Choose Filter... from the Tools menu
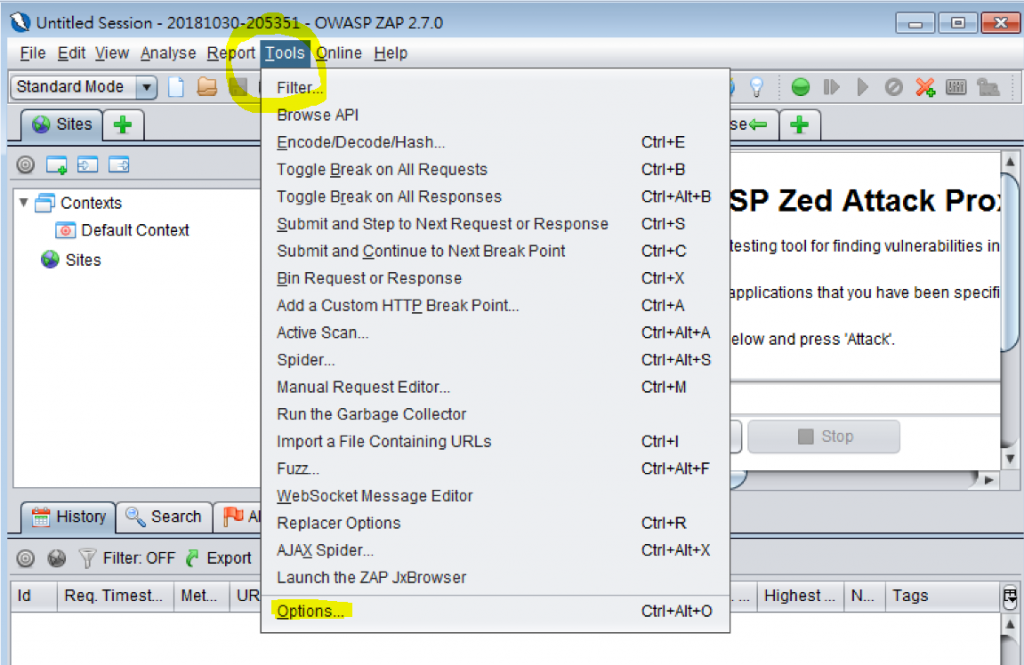Viewport: 1024px width, 665px height. pyautogui.click(x=495, y=88)
